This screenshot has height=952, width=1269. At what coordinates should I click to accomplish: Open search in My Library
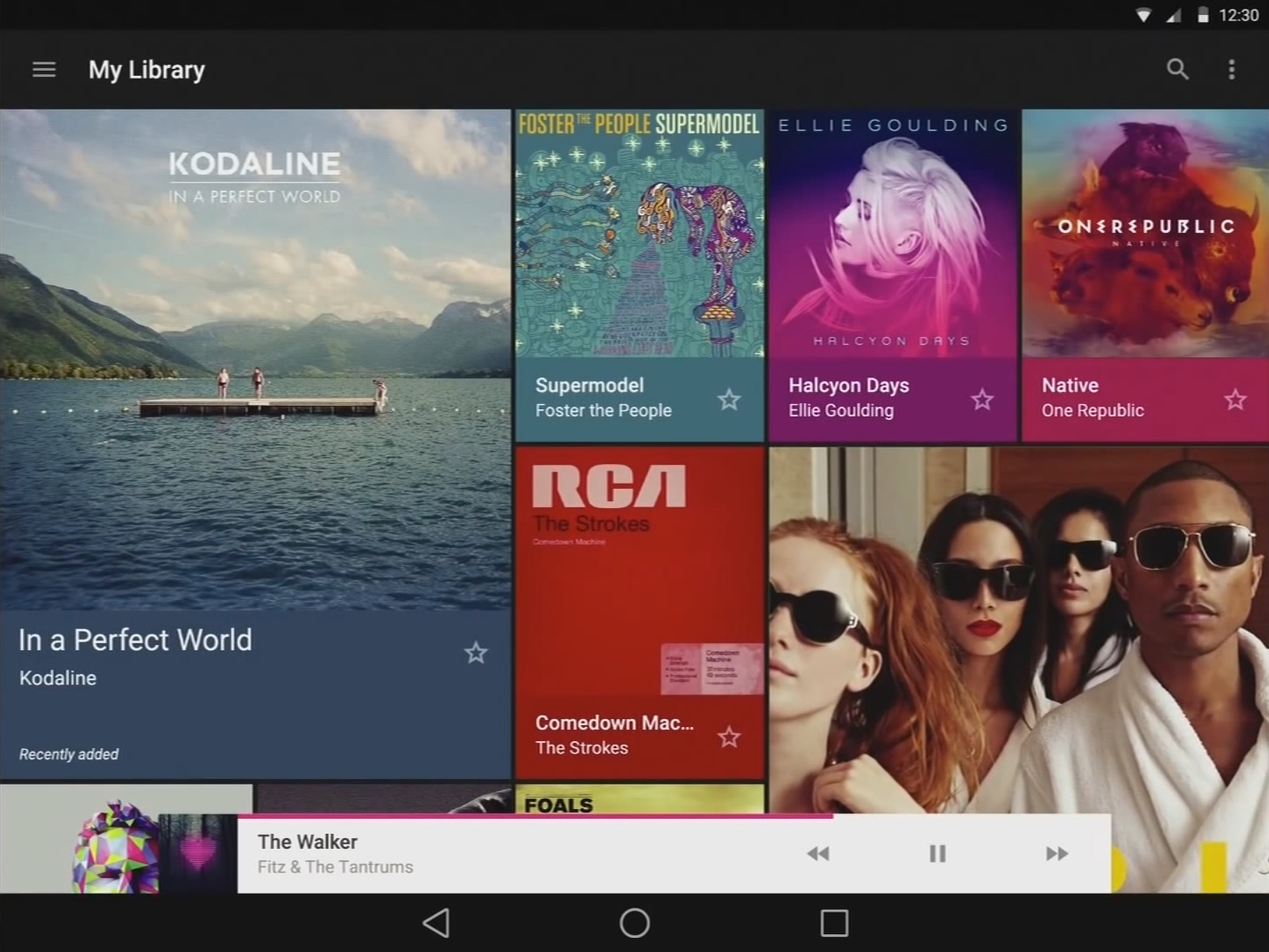coord(1177,69)
